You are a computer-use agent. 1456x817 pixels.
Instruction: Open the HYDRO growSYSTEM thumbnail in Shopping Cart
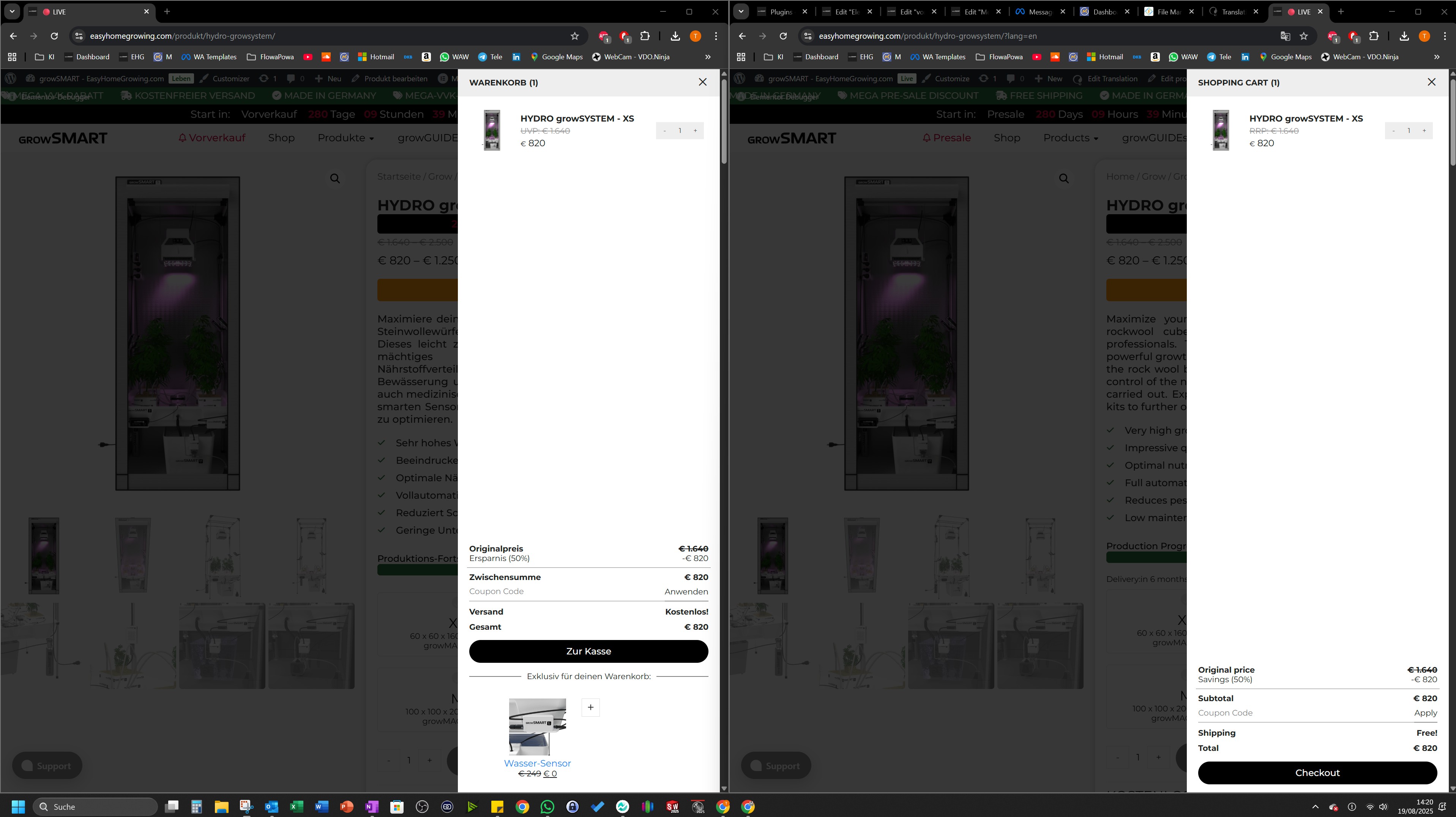[x=1221, y=130]
